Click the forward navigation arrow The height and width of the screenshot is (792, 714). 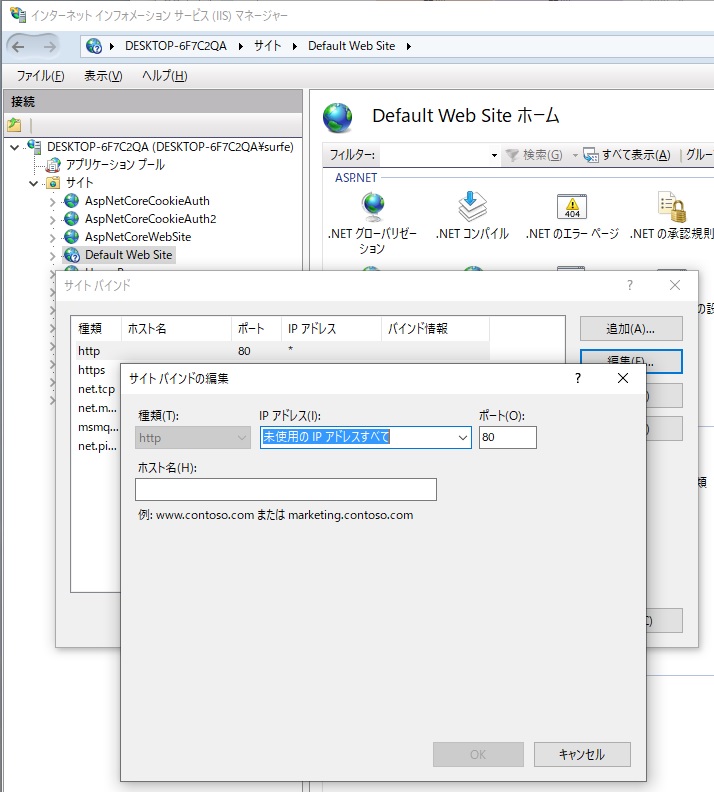click(x=49, y=47)
